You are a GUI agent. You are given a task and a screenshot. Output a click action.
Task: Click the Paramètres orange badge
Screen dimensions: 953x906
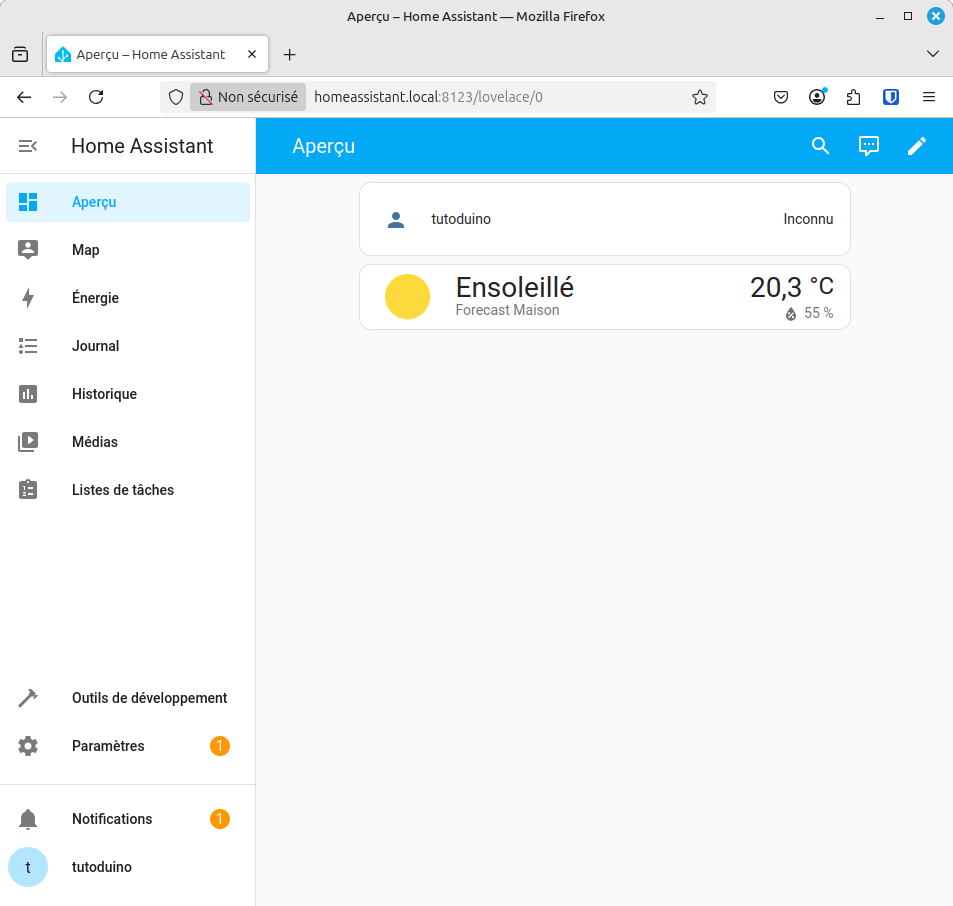tap(220, 746)
